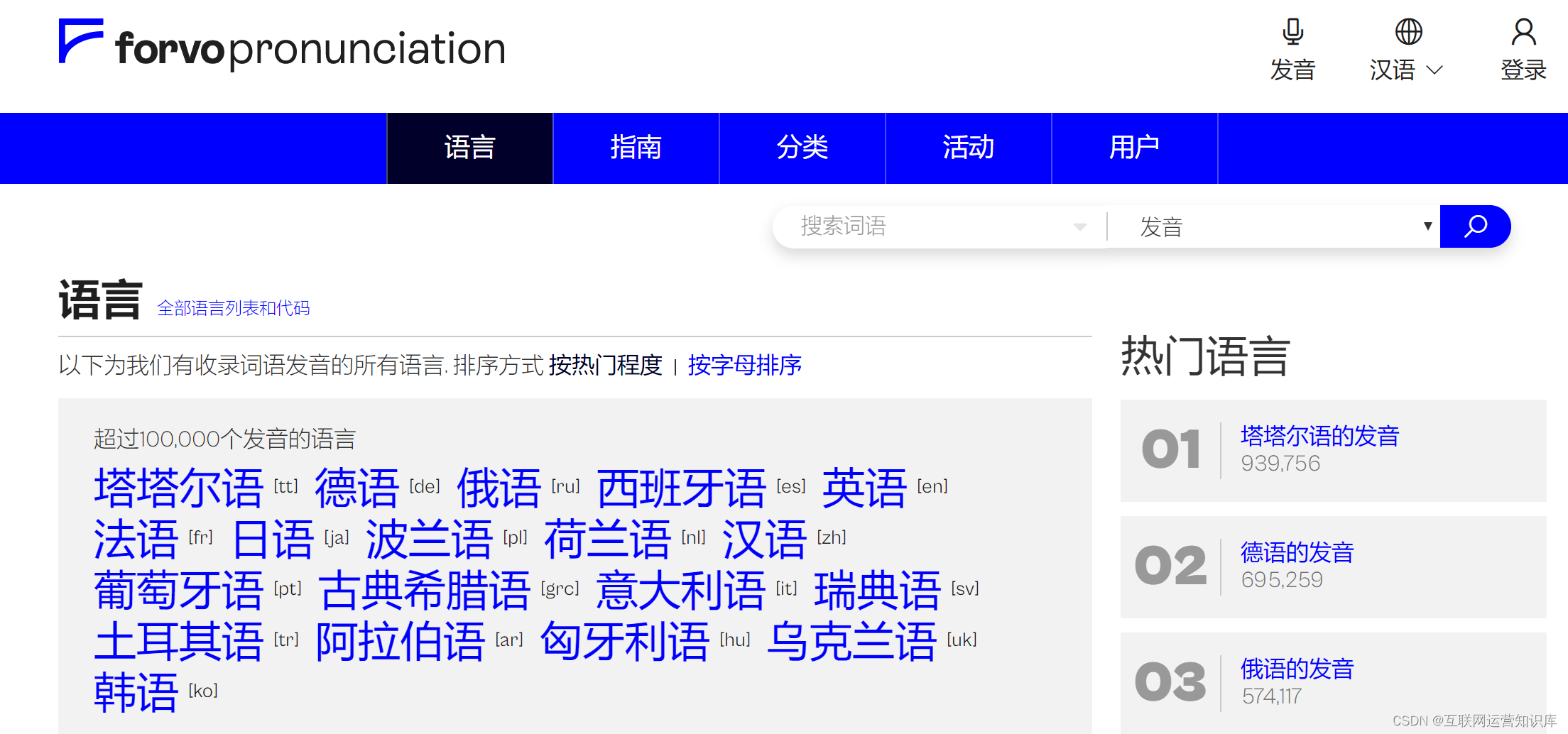
Task: Open 葡萄牙语 [pt] language link
Action: pos(179,590)
